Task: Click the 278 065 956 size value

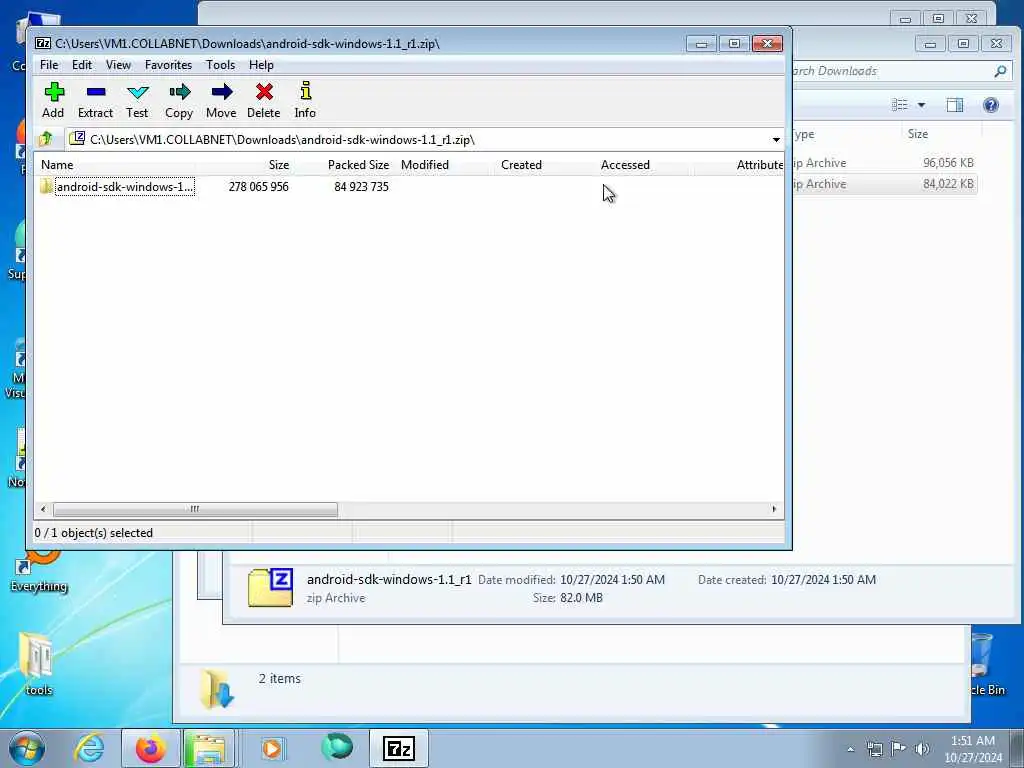Action: (259, 187)
